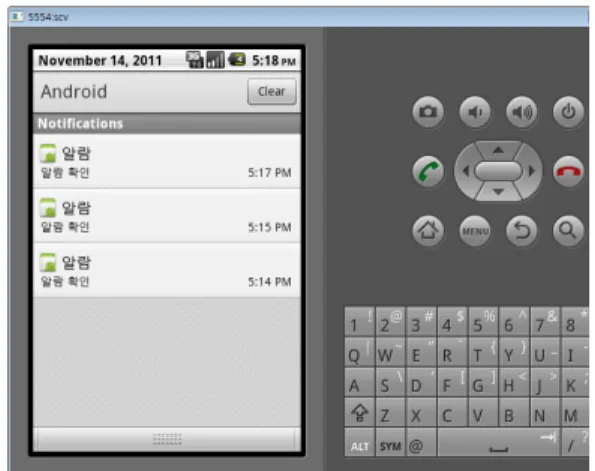This screenshot has height=471, width=595.
Task: Click the W keyboard key
Action: (390, 352)
